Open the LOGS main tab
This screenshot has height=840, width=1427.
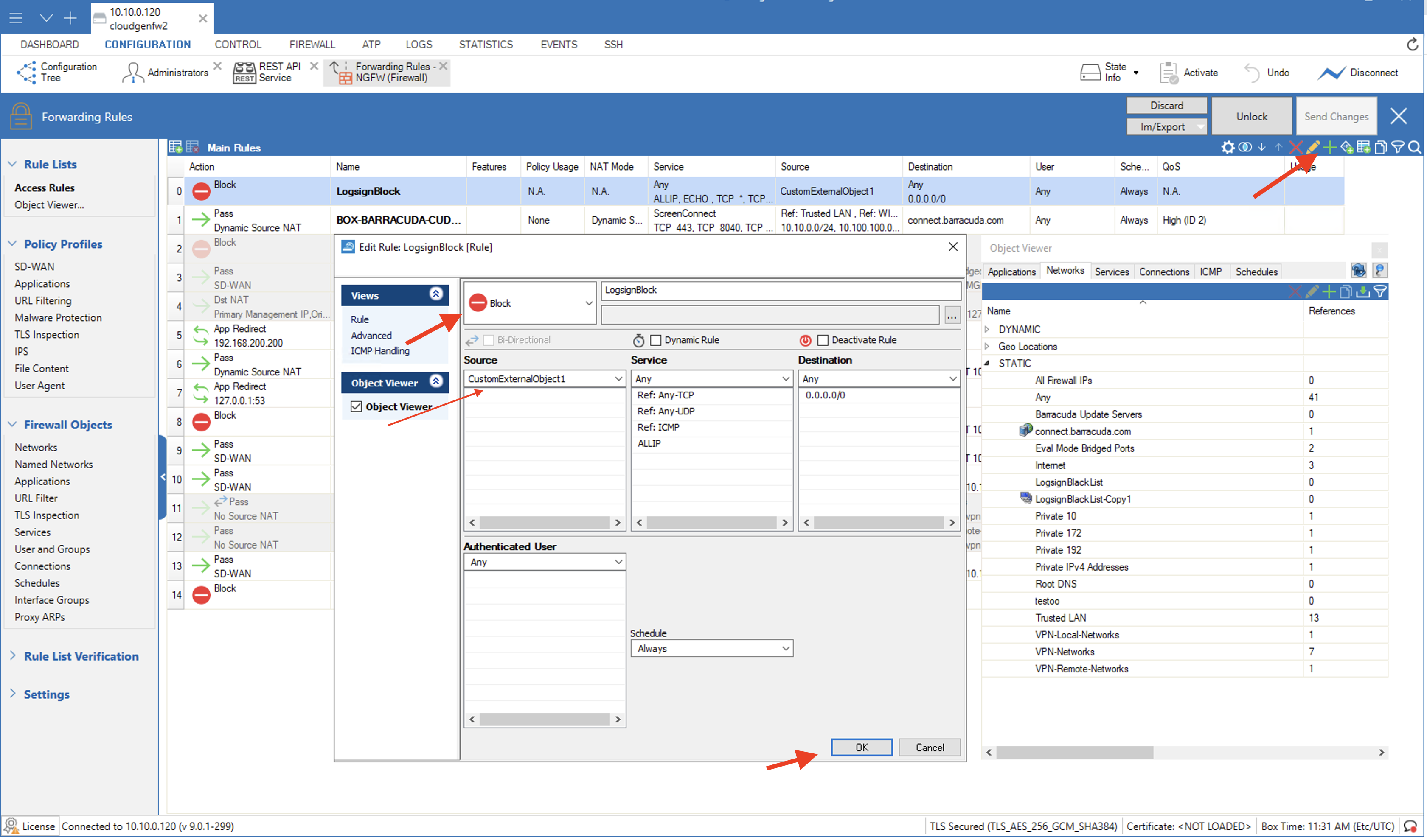point(419,44)
